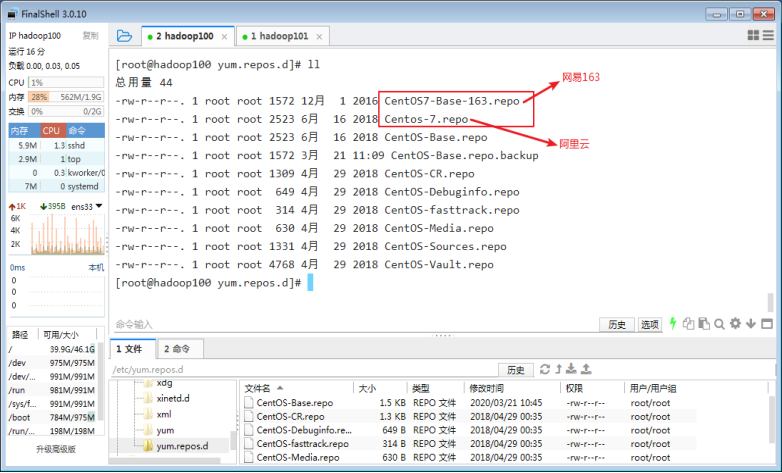This screenshot has height=473, width=782.
Task: Click the xinetd.d folder icon in tree
Action: click(148, 398)
